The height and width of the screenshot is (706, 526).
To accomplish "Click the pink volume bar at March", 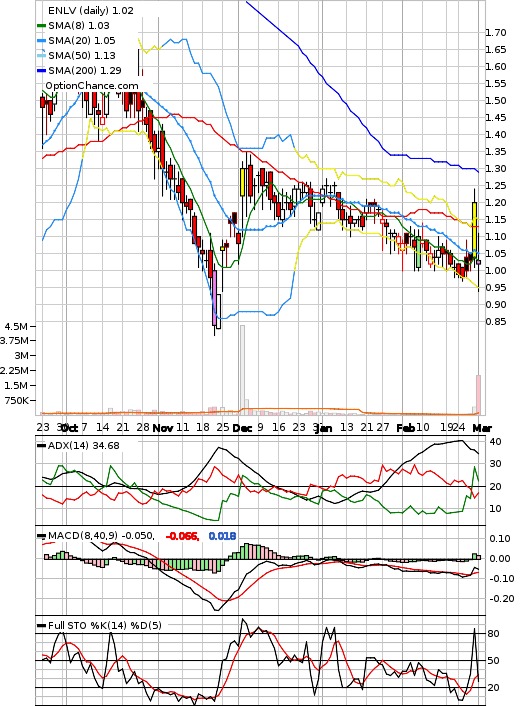I will coord(478,394).
